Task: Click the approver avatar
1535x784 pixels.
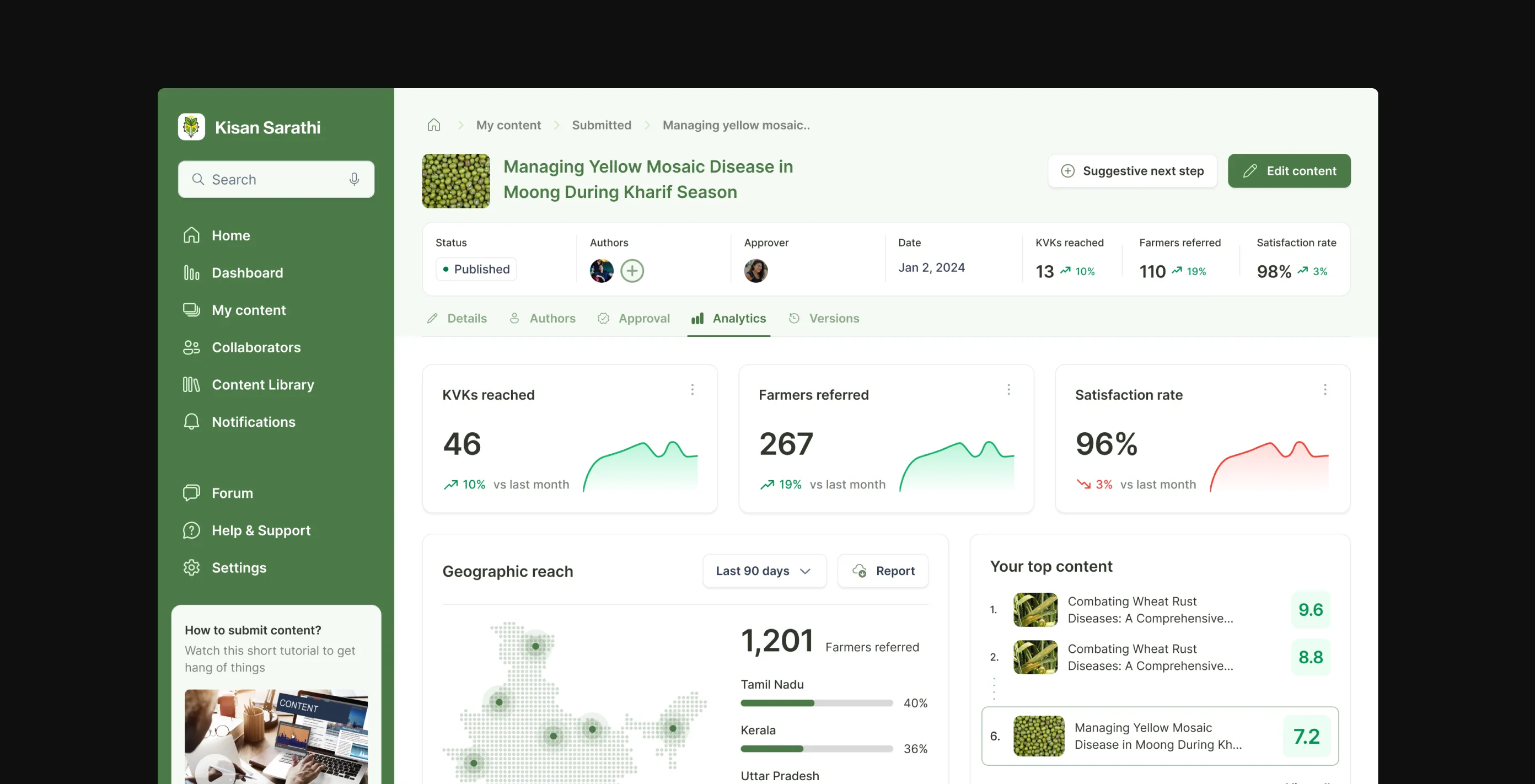Action: click(x=755, y=271)
